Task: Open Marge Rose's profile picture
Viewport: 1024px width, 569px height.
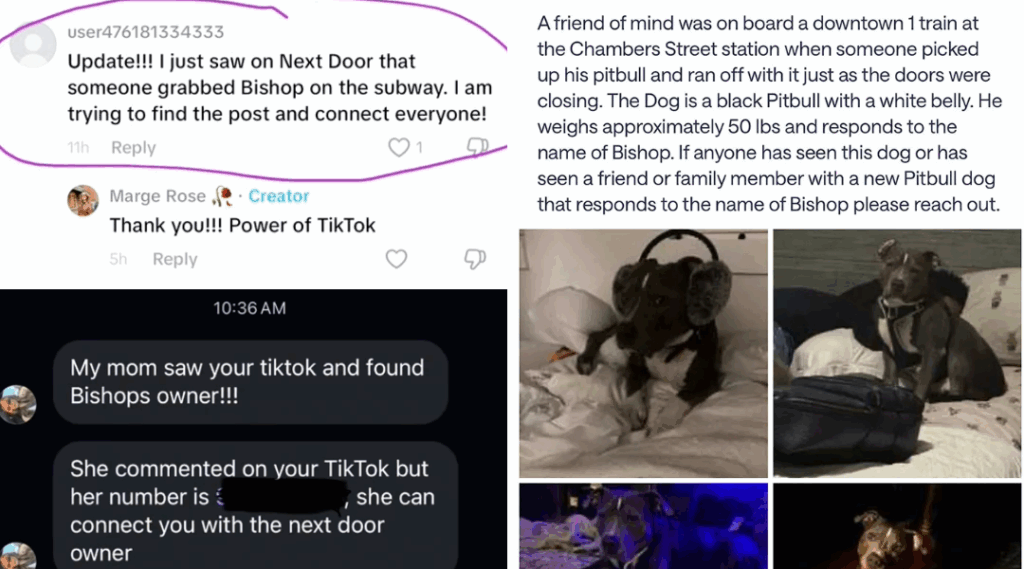Action: click(83, 200)
